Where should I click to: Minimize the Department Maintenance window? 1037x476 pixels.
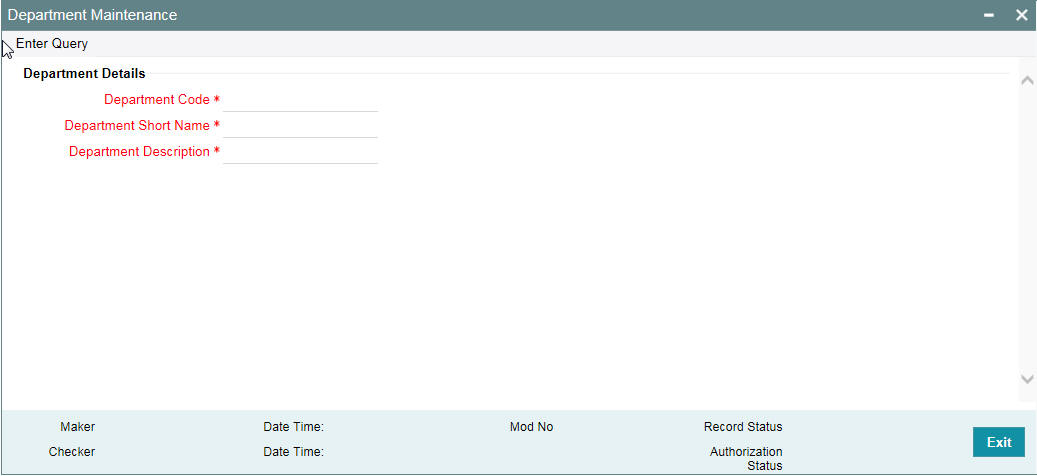click(x=989, y=15)
